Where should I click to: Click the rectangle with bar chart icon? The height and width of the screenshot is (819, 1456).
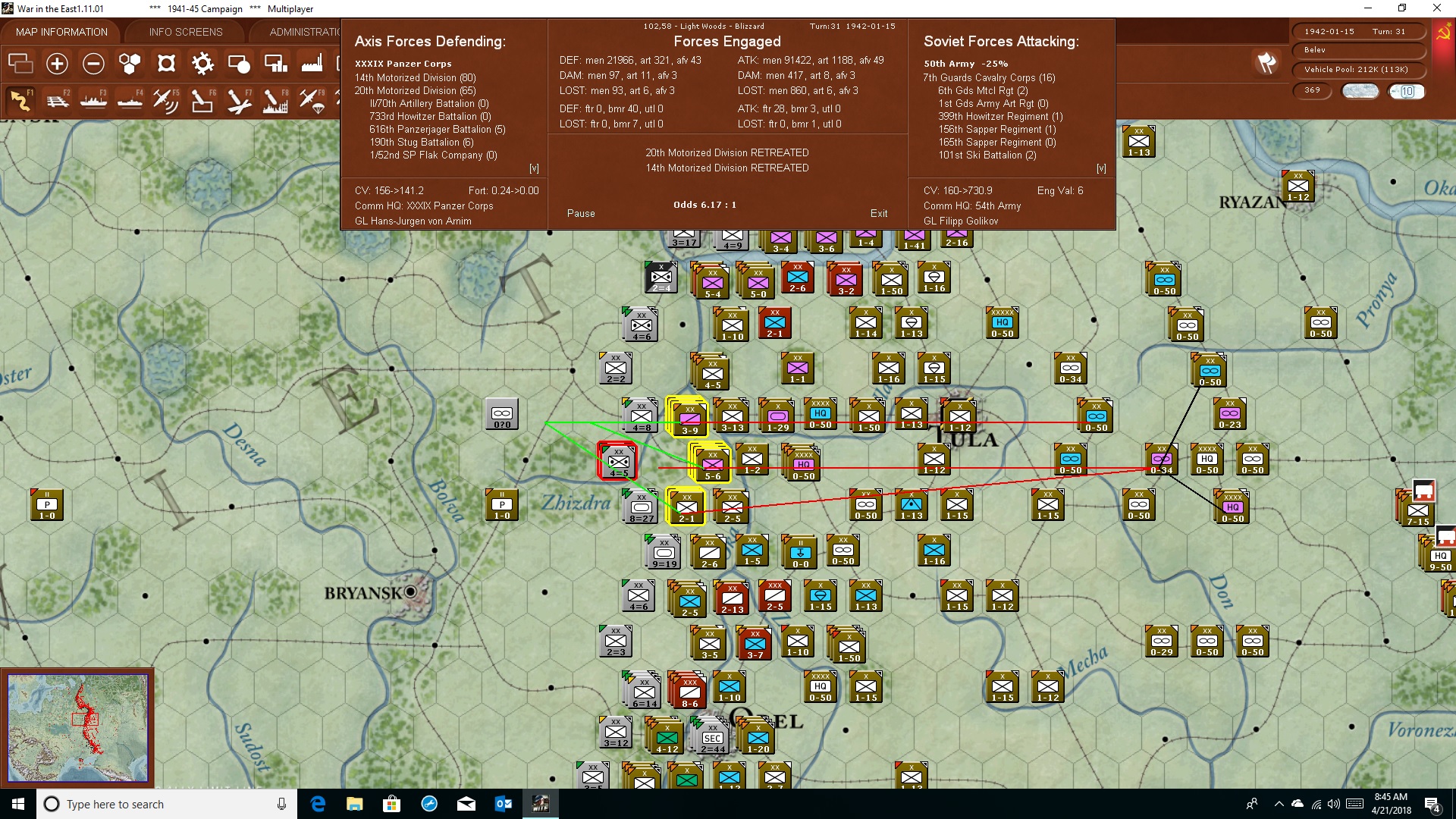coord(275,64)
